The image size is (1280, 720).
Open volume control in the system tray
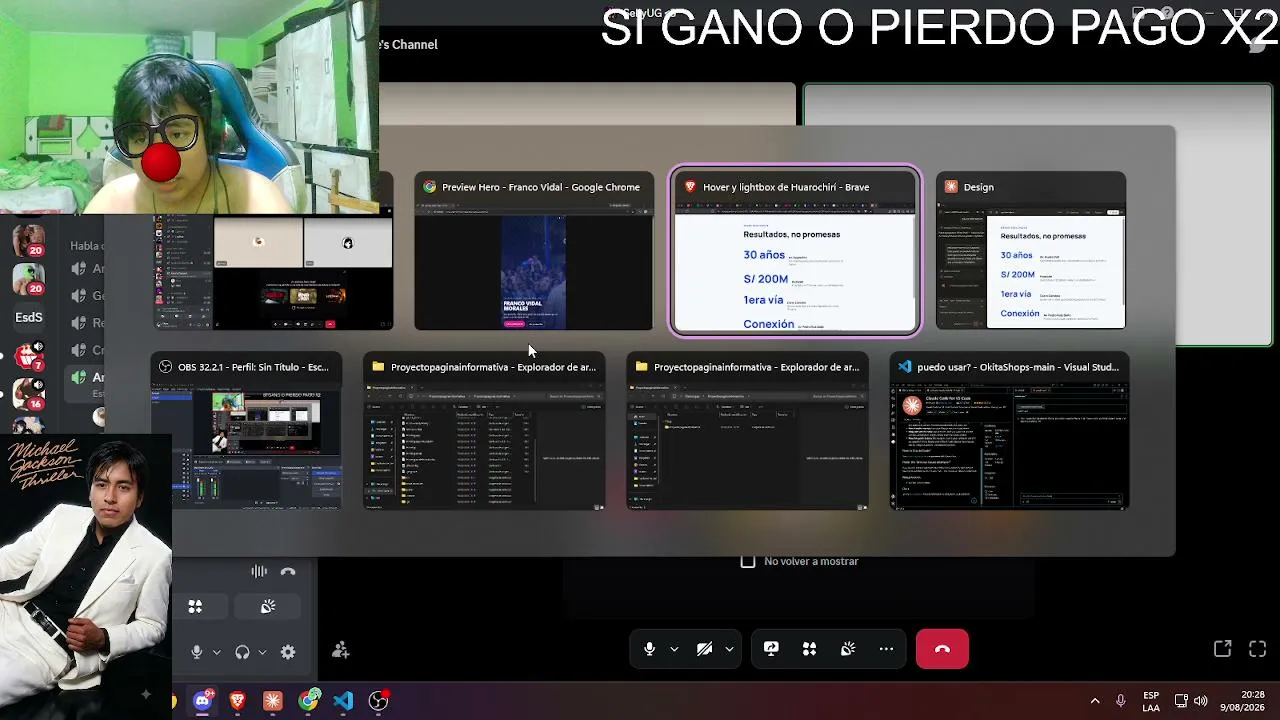pyautogui.click(x=1200, y=701)
